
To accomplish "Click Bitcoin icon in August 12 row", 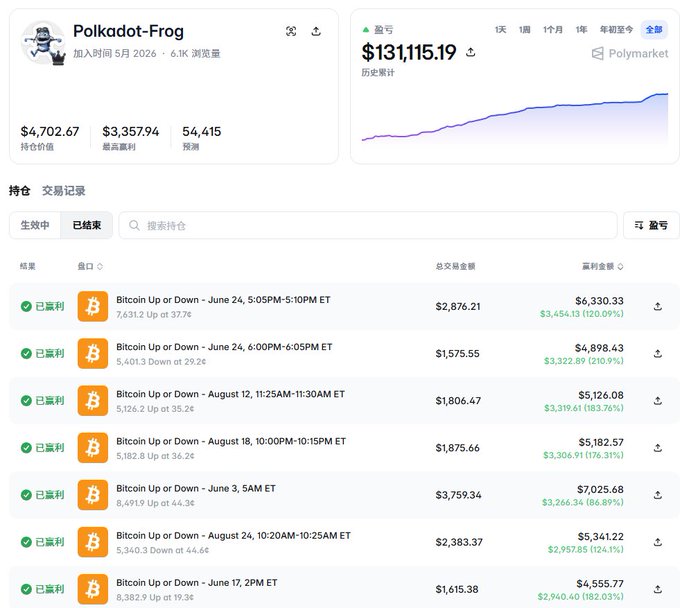I will coord(93,401).
